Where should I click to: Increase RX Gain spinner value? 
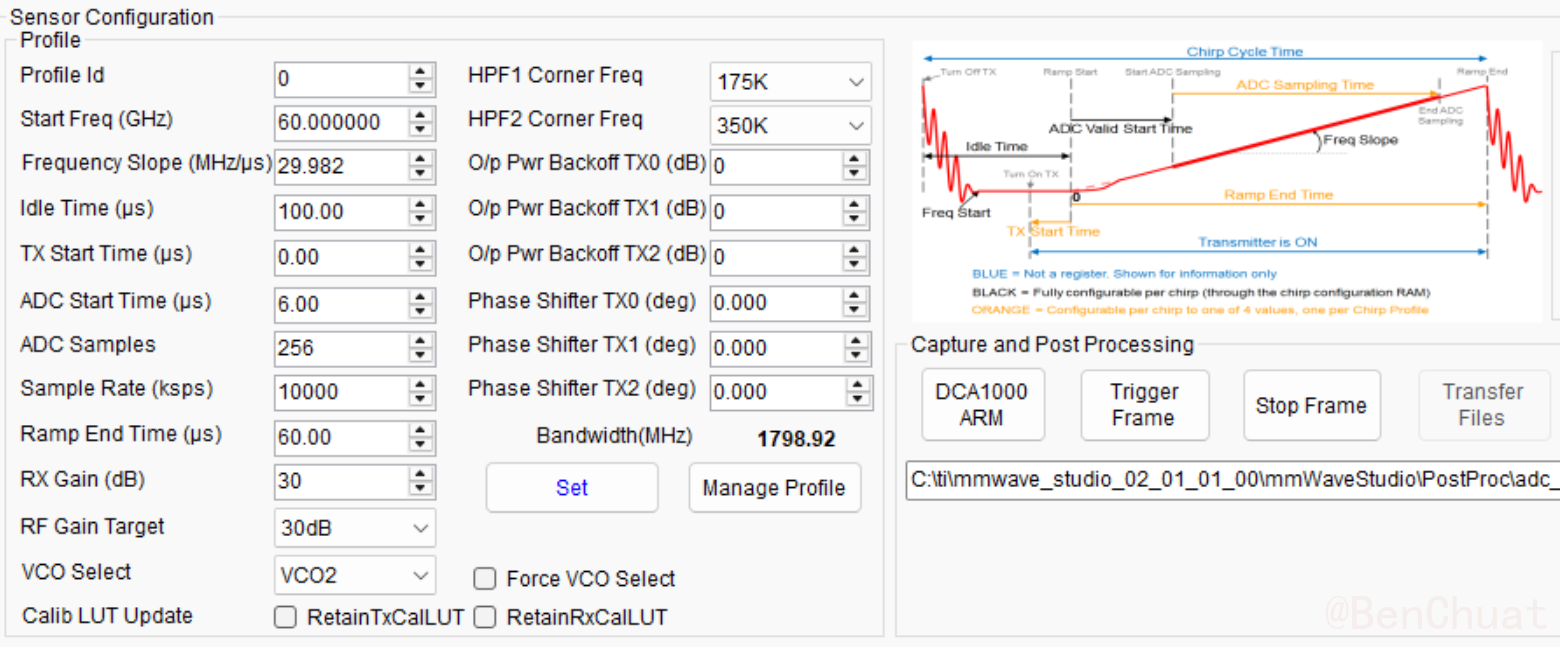pyautogui.click(x=421, y=475)
